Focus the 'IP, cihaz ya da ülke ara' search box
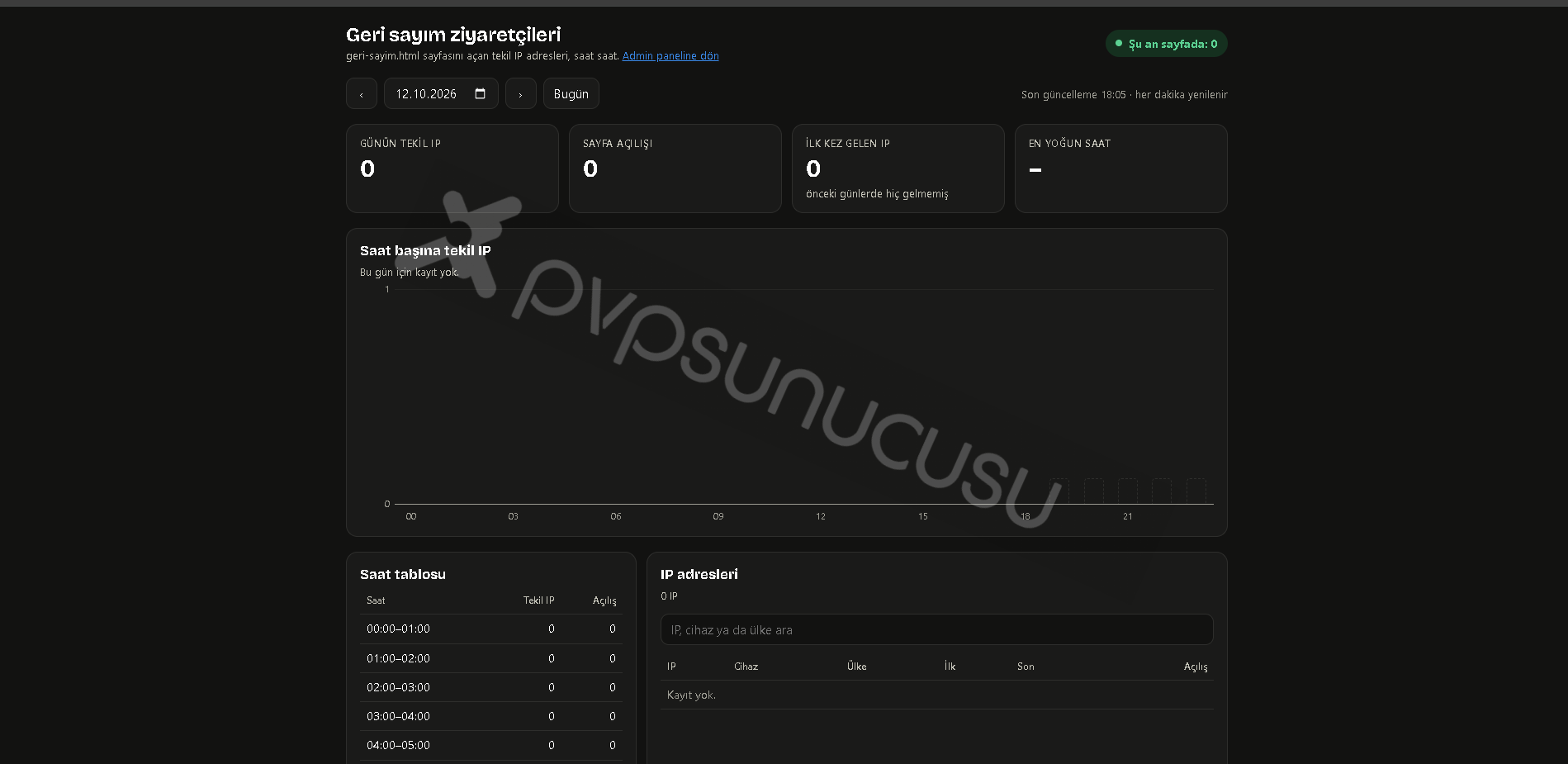The image size is (1568, 764). click(937, 629)
